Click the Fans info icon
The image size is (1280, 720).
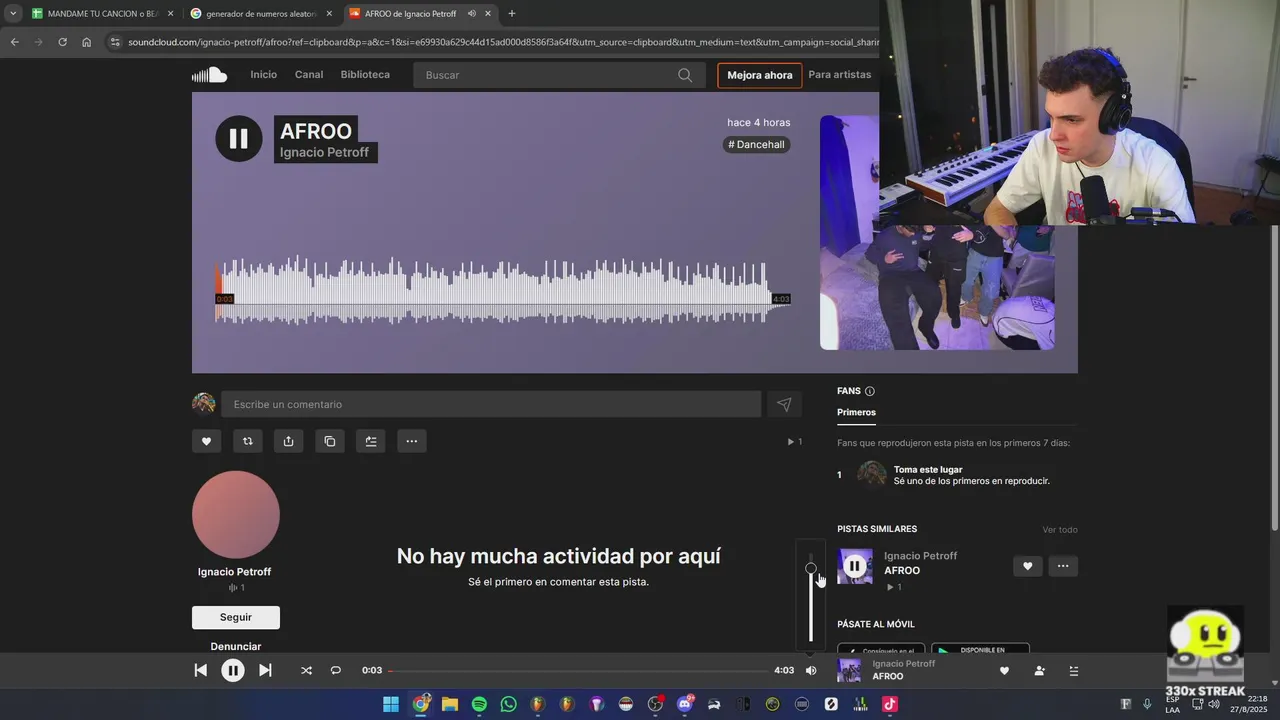(869, 391)
